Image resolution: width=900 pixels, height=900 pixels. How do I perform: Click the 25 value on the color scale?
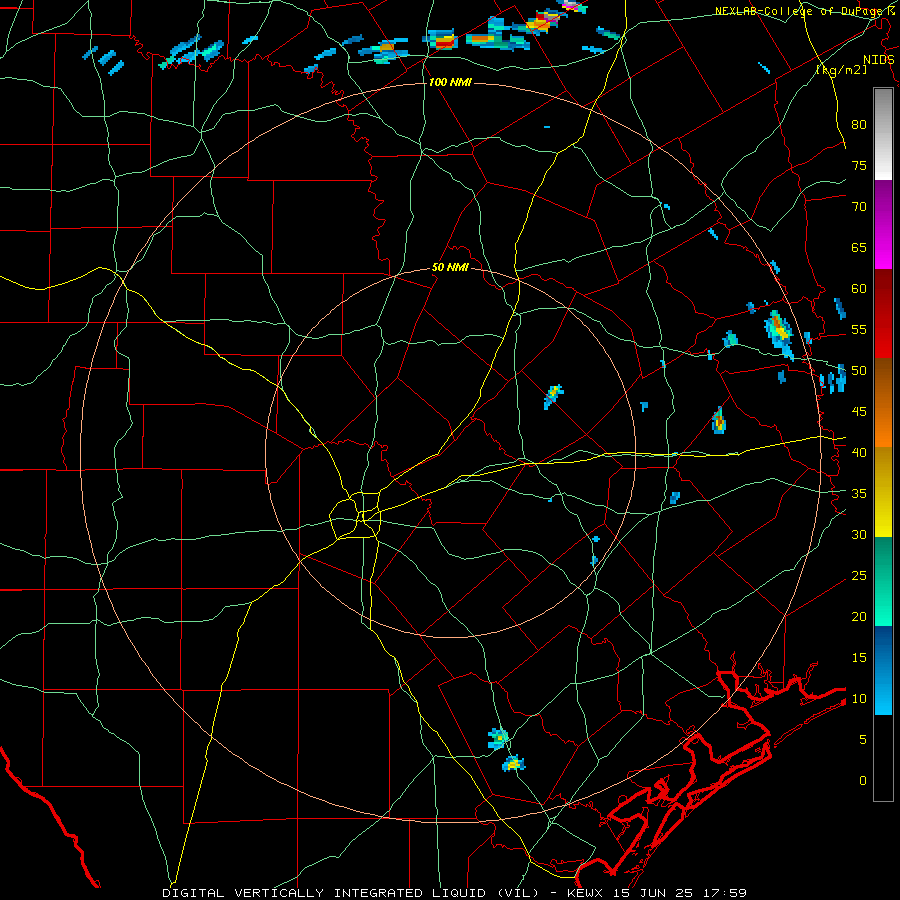[x=859, y=576]
